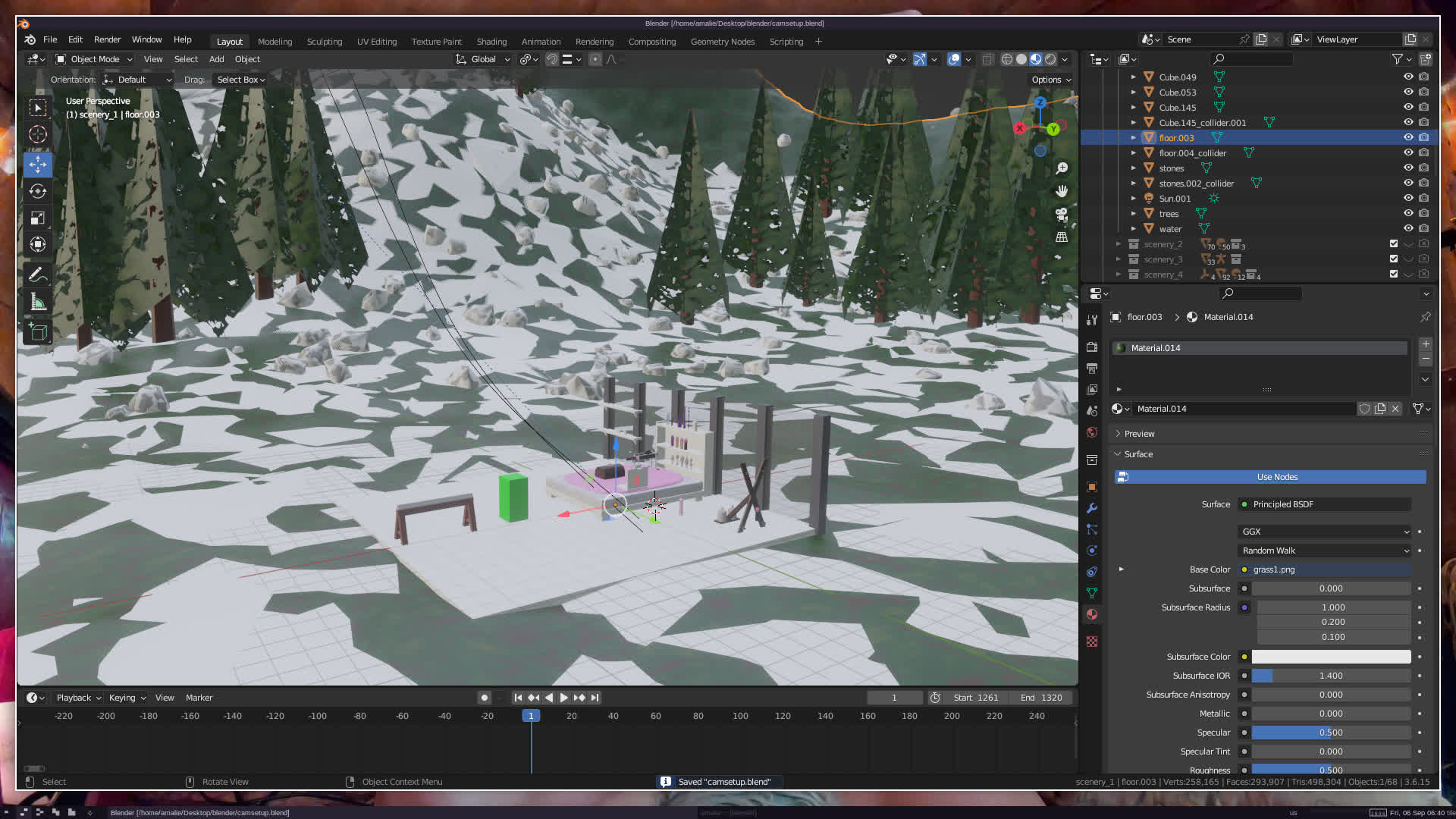Toggle visibility of water object
The width and height of the screenshot is (1456, 819).
(1407, 228)
